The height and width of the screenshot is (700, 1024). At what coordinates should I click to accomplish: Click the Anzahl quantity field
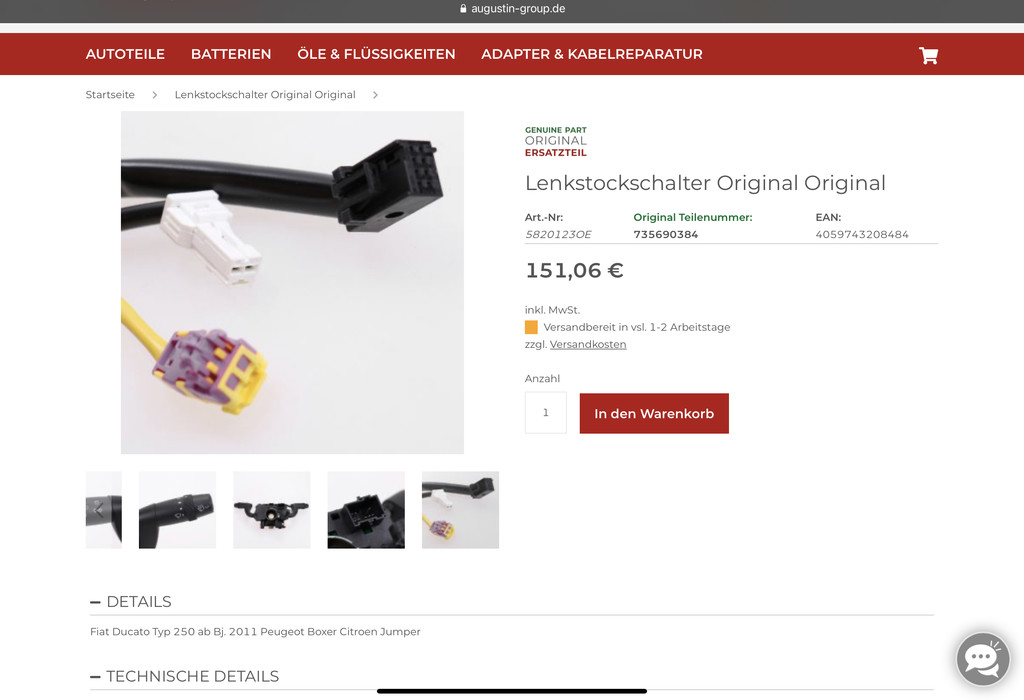click(545, 413)
